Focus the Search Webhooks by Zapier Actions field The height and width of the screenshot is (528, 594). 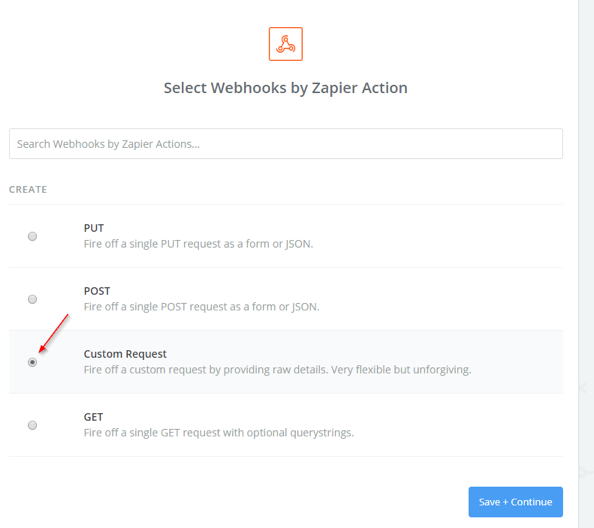point(286,144)
